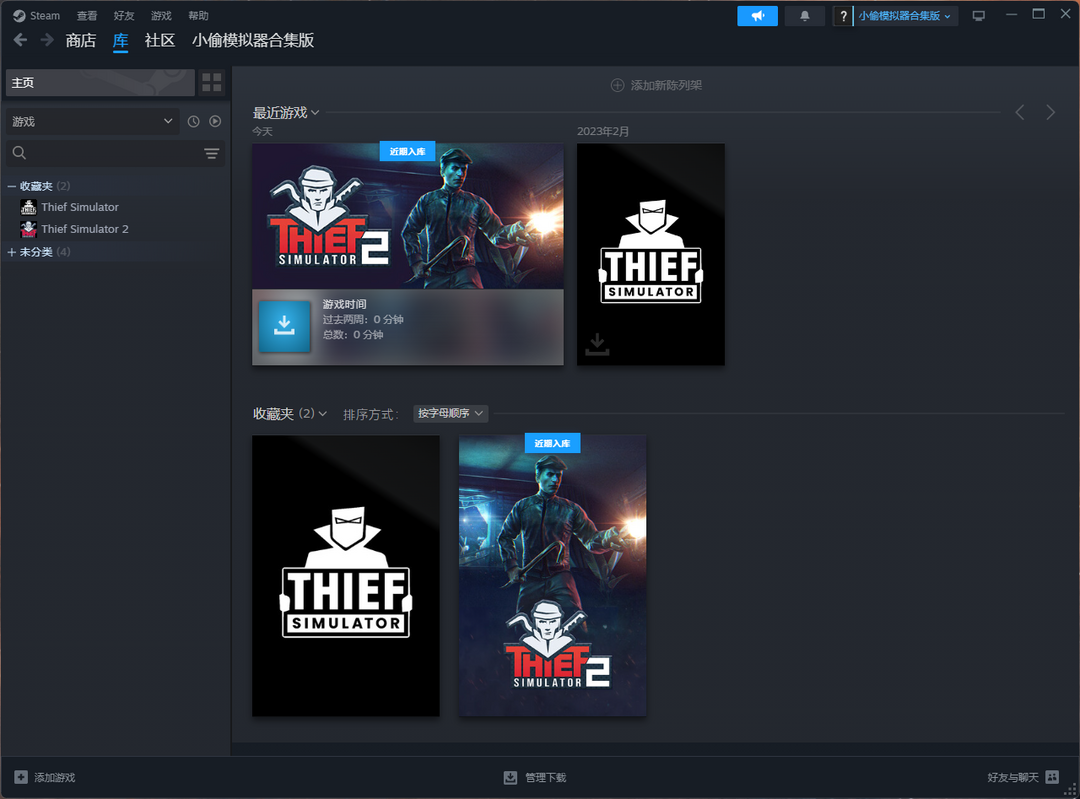Click Thief Simulator sidebar game icon
Screen dimensions: 1080x799
[28, 207]
